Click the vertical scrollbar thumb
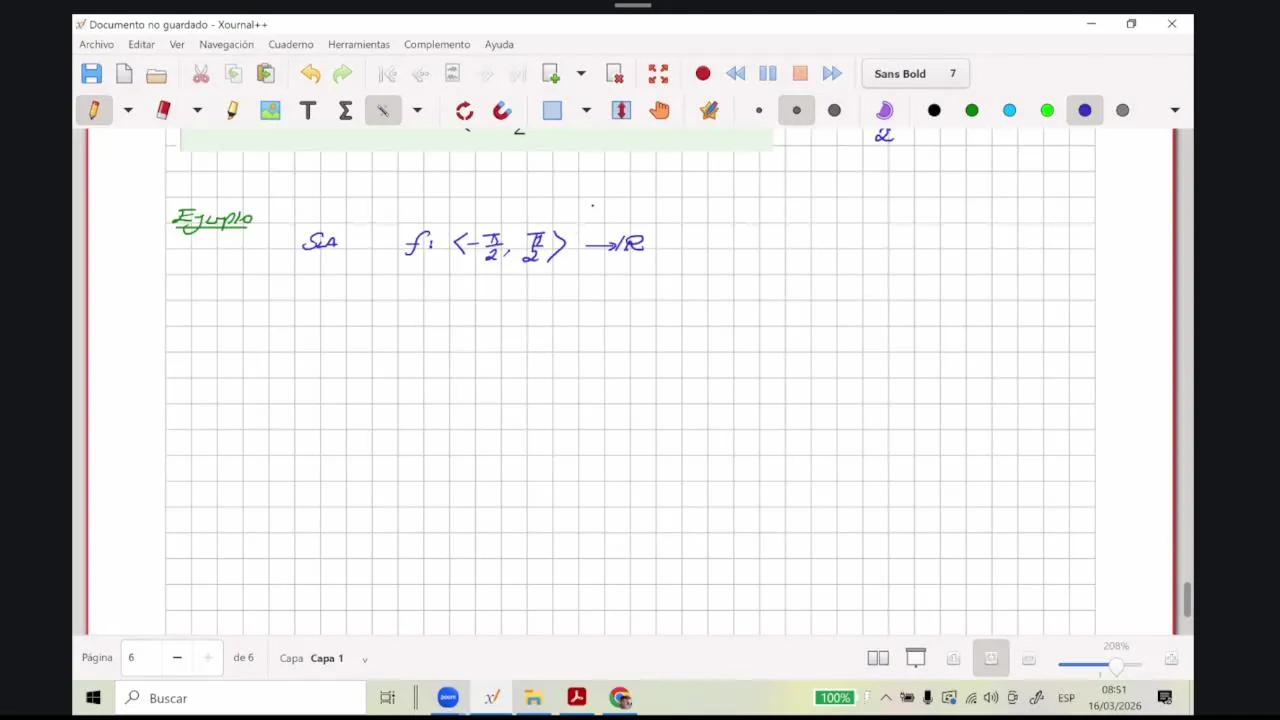Viewport: 1280px width, 720px height. (x=1187, y=600)
